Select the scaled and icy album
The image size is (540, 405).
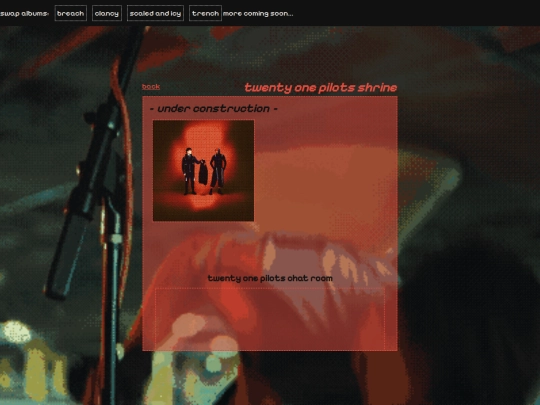point(155,13)
